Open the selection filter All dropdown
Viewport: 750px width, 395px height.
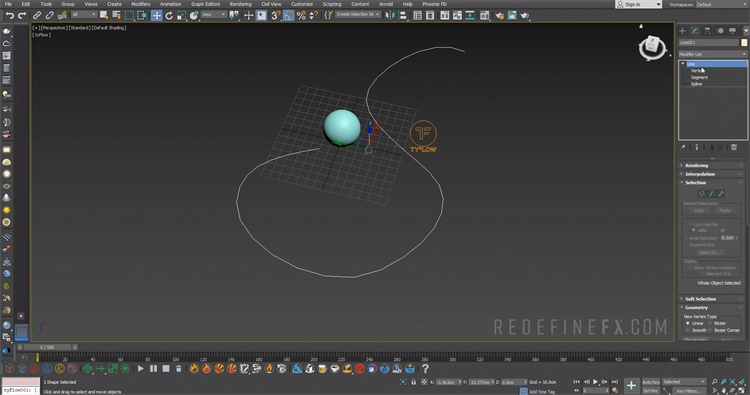84,15
